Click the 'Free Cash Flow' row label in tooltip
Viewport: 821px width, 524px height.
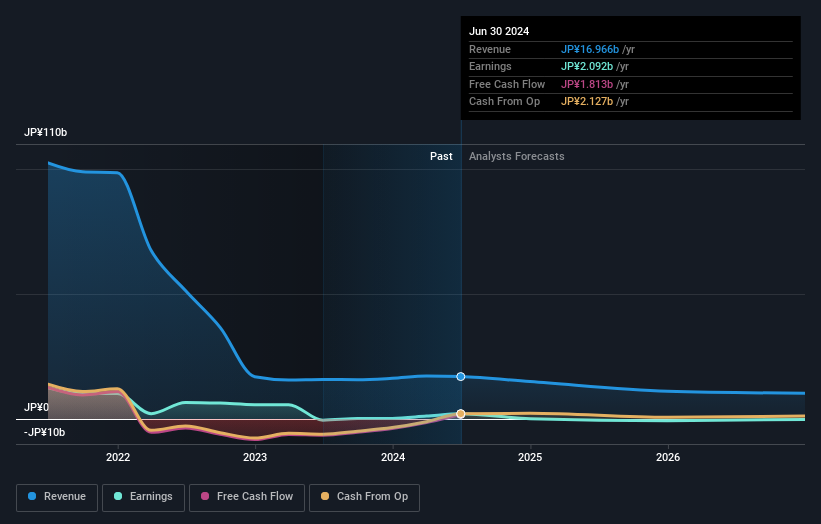(507, 84)
